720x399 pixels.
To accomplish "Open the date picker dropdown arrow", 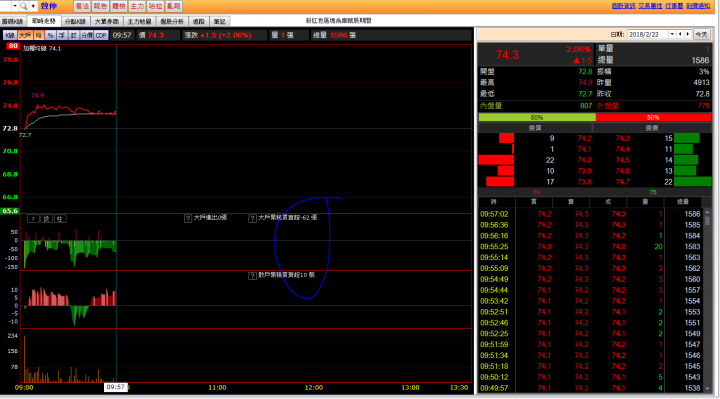I will (672, 34).
